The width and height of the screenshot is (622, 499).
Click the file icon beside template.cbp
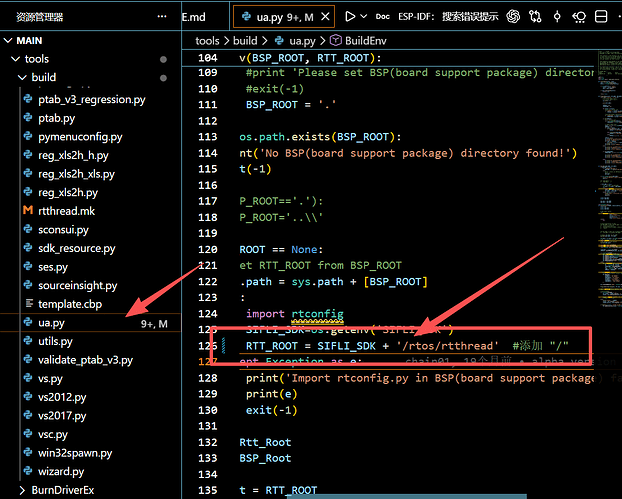(29, 303)
